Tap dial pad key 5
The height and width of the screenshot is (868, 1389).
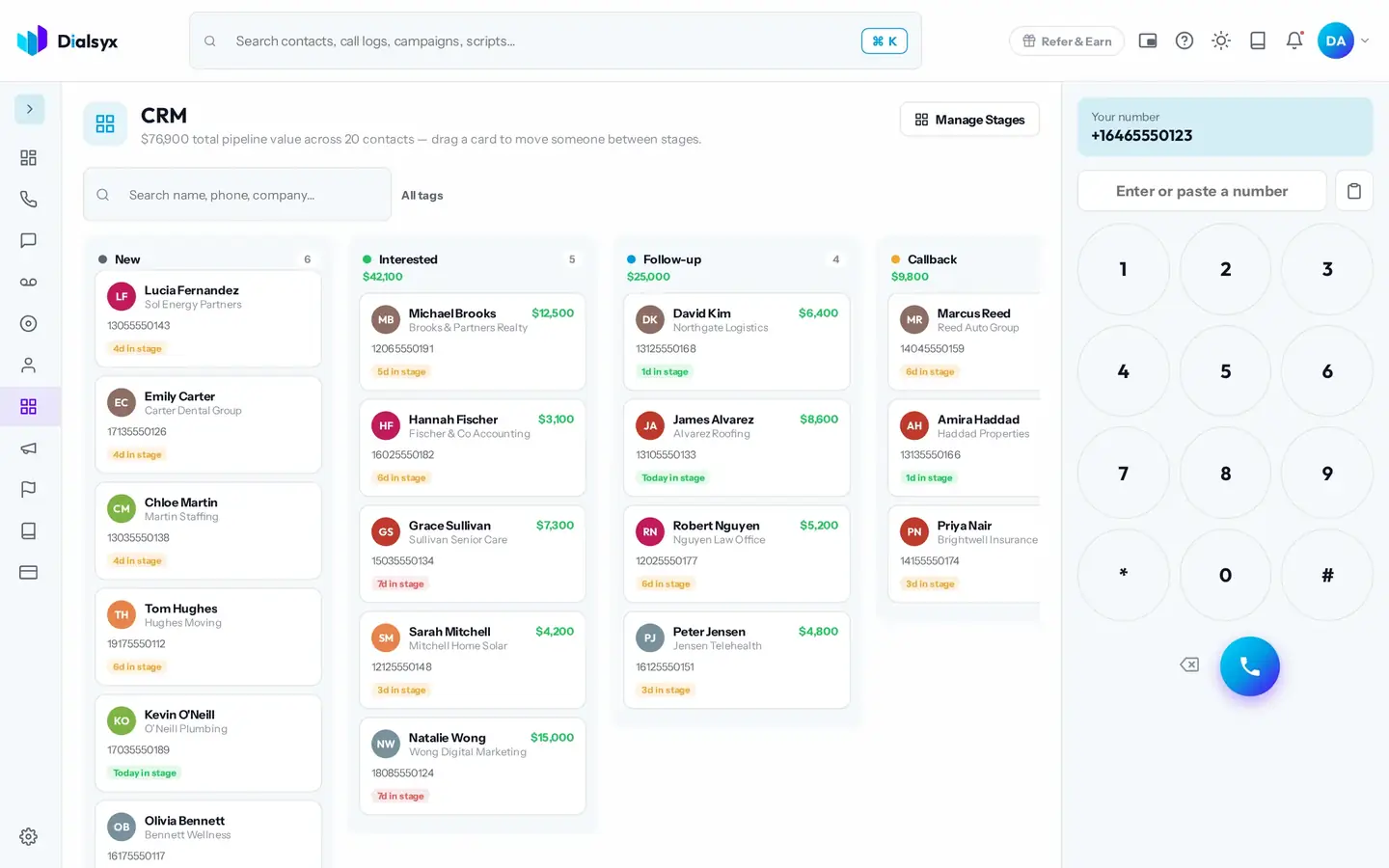1225,371
